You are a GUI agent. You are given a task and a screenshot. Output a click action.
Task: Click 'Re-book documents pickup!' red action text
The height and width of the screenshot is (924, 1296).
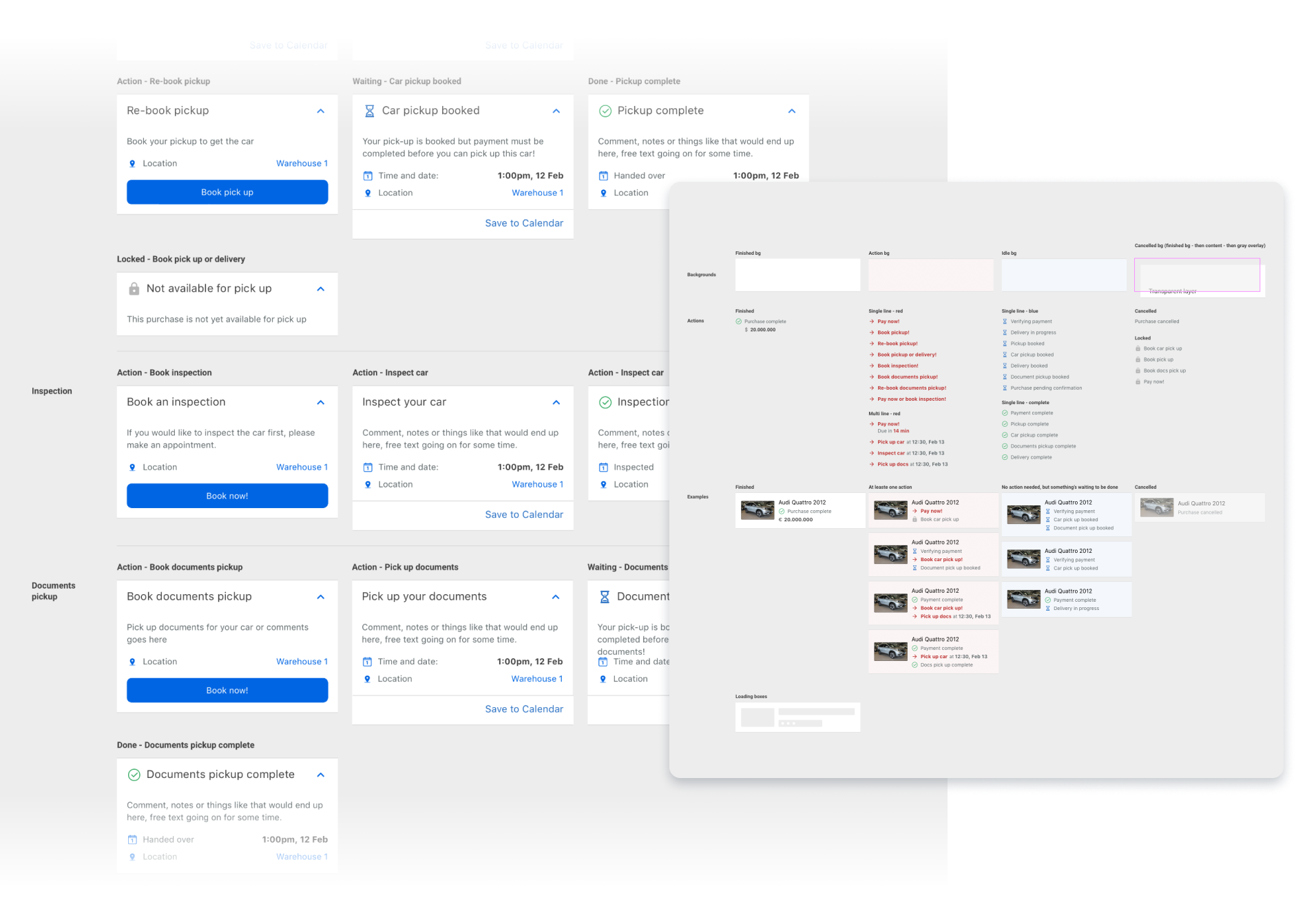(911, 388)
